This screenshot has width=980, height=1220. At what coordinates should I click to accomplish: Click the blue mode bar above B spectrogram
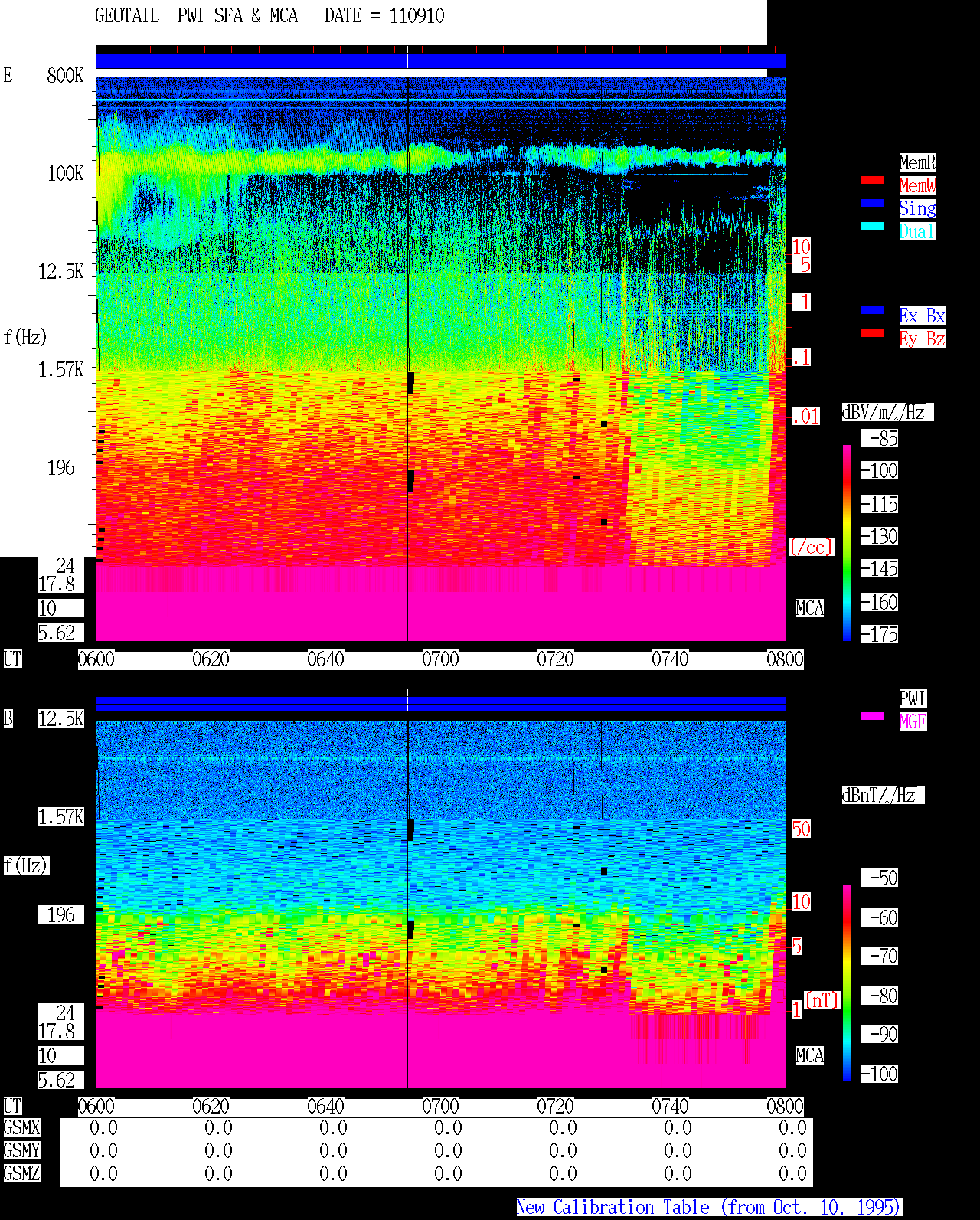[440, 705]
